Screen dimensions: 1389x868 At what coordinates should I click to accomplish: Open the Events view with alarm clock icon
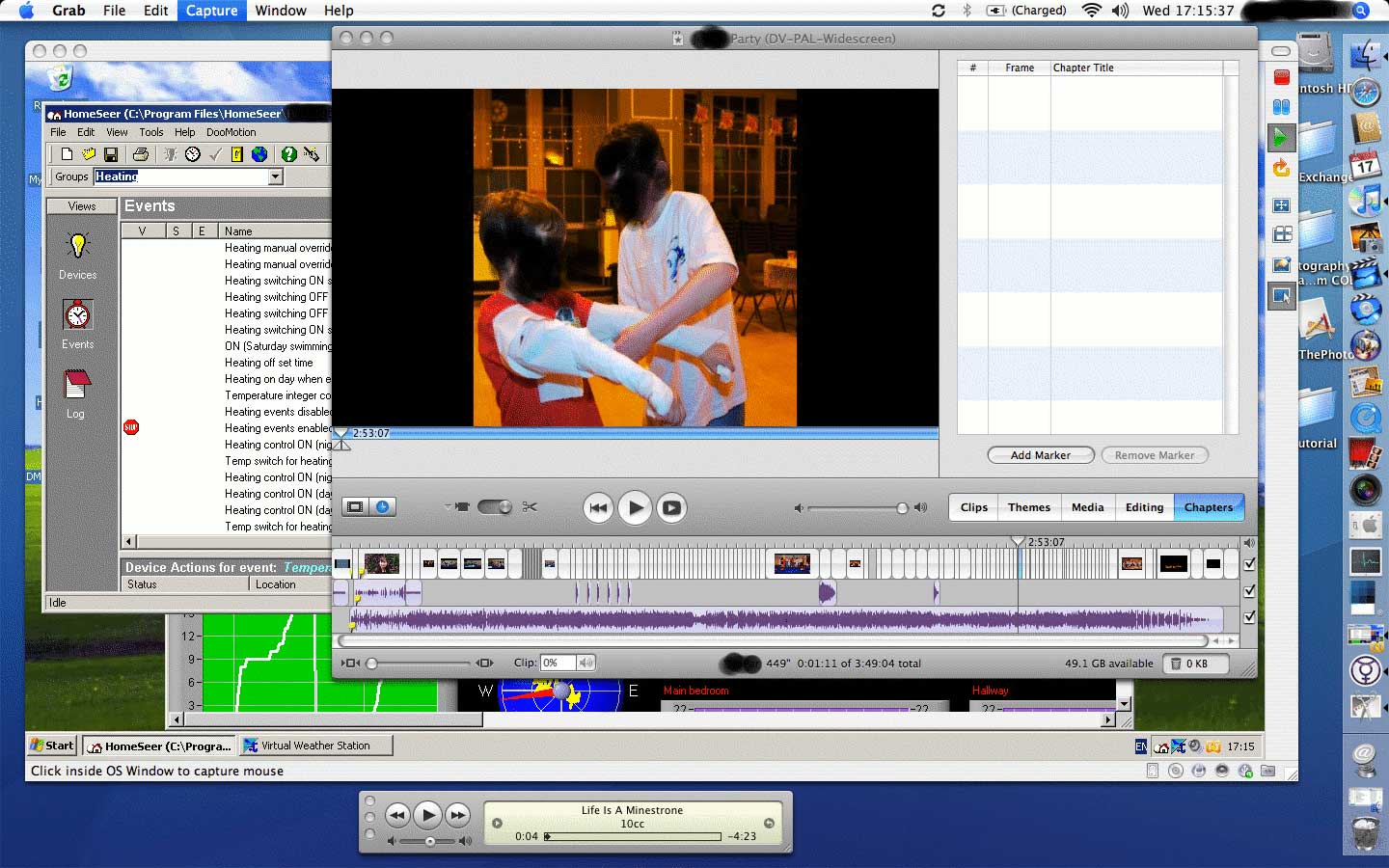click(77, 316)
